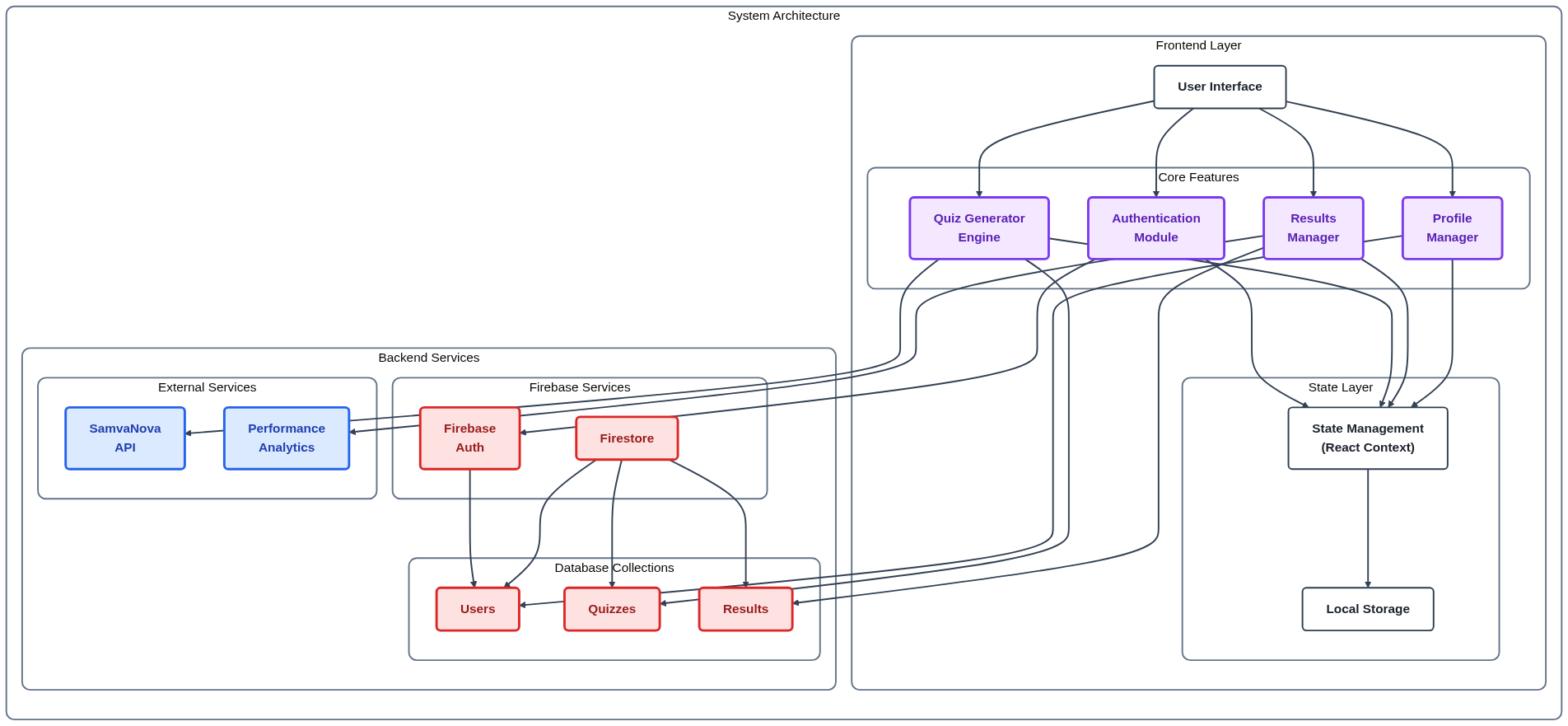
Task: Click the Database Collections group label
Action: point(614,568)
